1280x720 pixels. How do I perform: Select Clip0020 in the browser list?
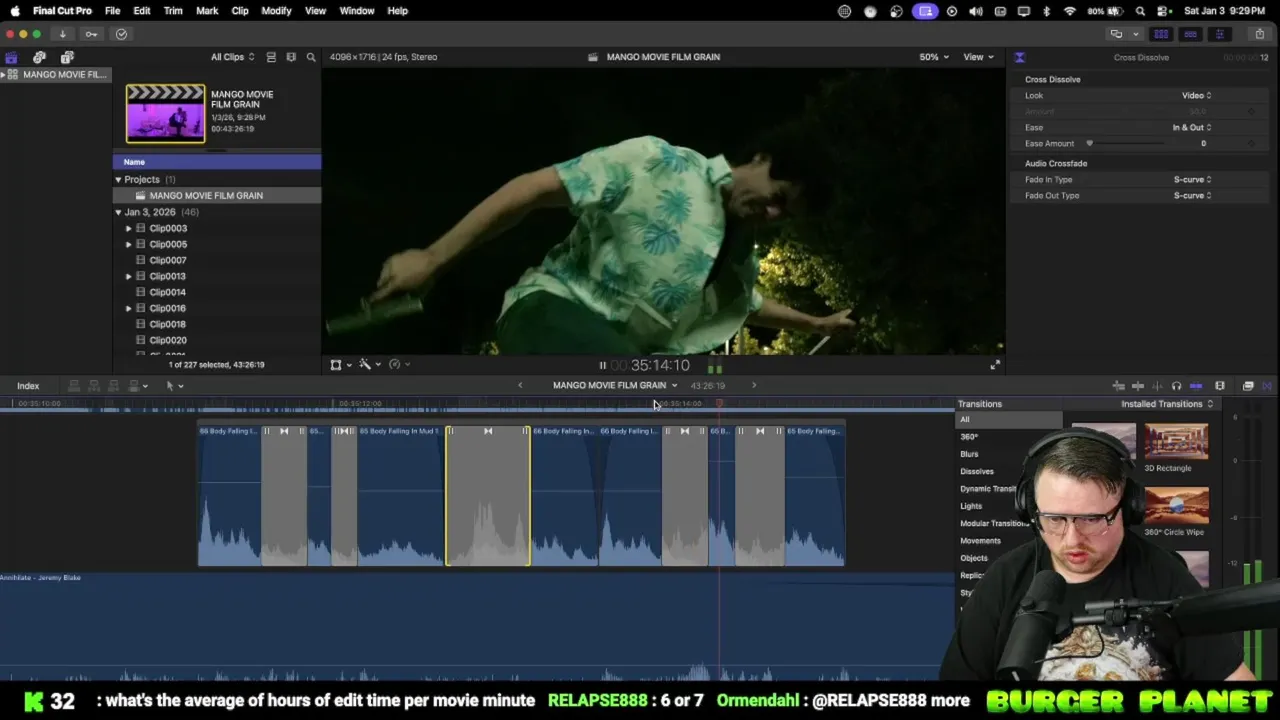(167, 340)
